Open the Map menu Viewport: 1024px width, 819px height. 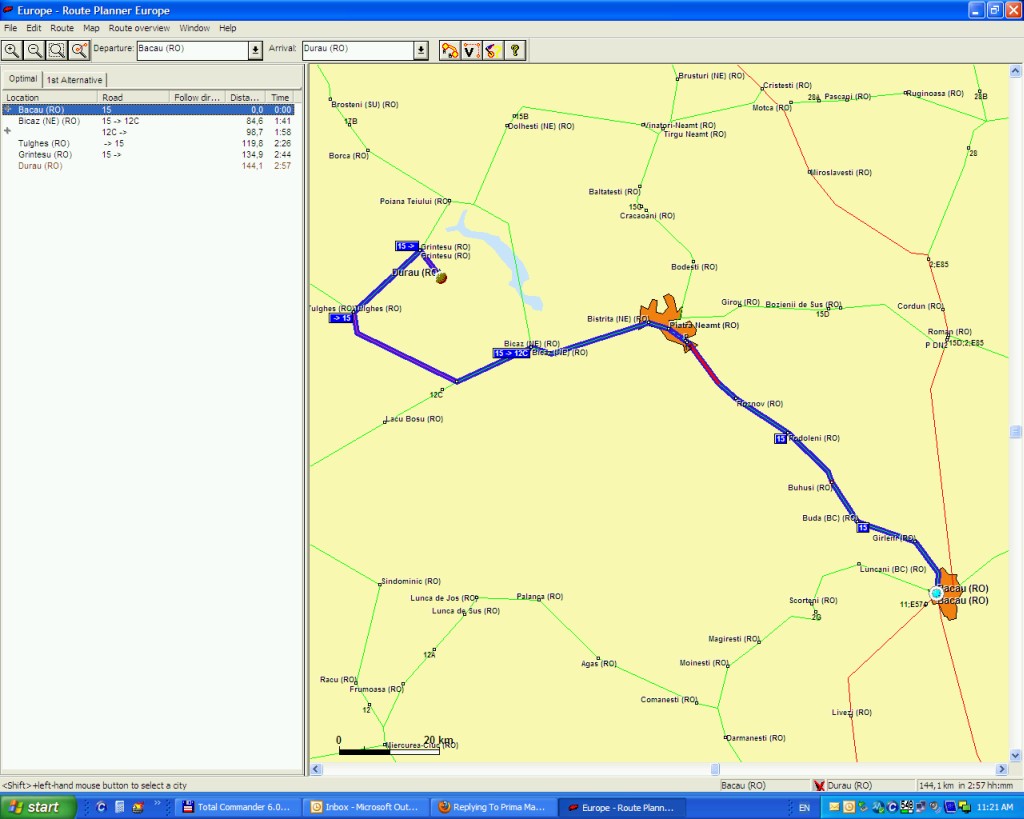pos(91,28)
